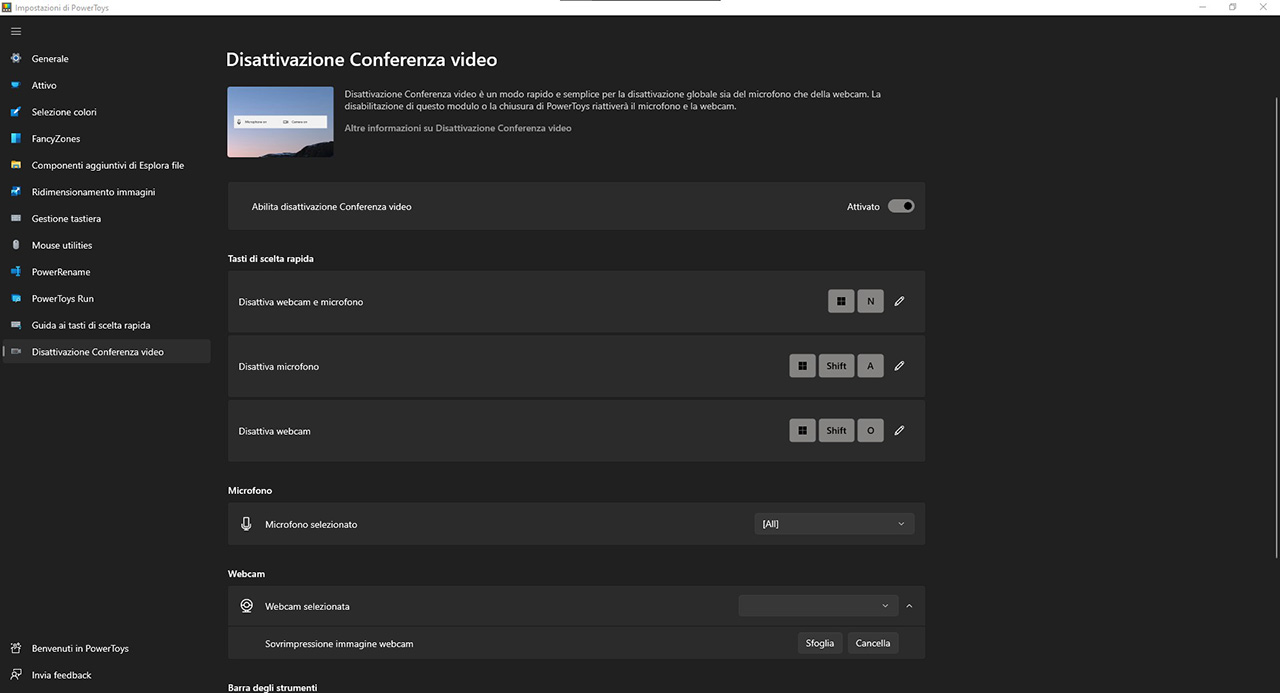
Task: Click the Sfoglia button for webcam overlay image
Action: click(x=820, y=643)
